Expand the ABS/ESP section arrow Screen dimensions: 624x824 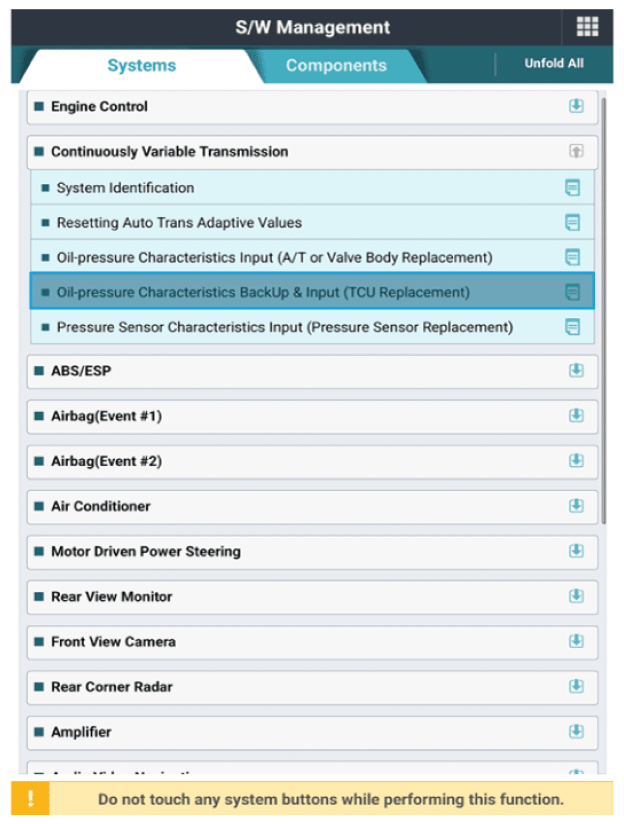click(576, 370)
